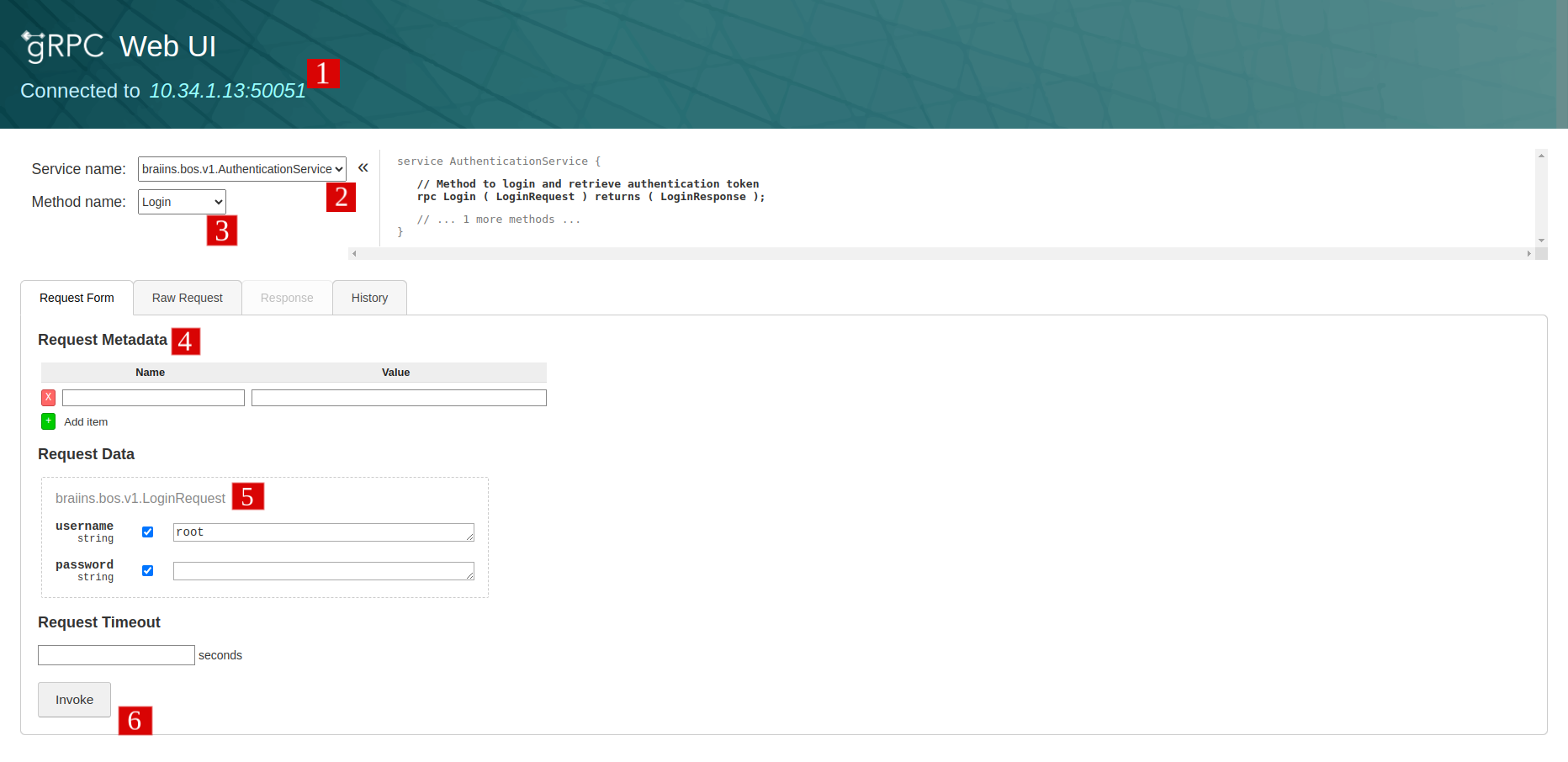Remove metadata row with red X
This screenshot has height=762, width=1568.
coord(49,397)
